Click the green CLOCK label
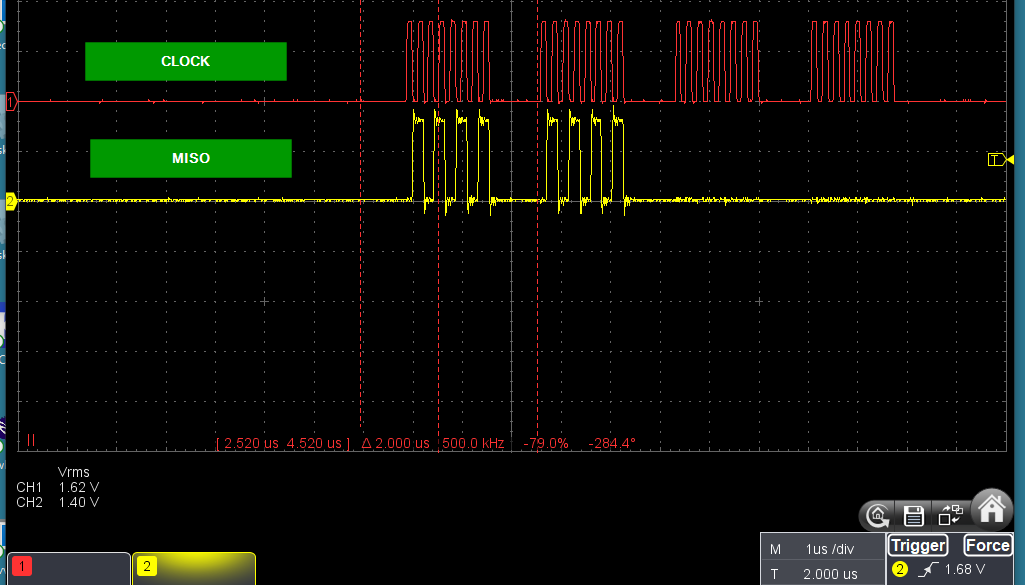This screenshot has width=1025, height=585. pyautogui.click(x=186, y=61)
